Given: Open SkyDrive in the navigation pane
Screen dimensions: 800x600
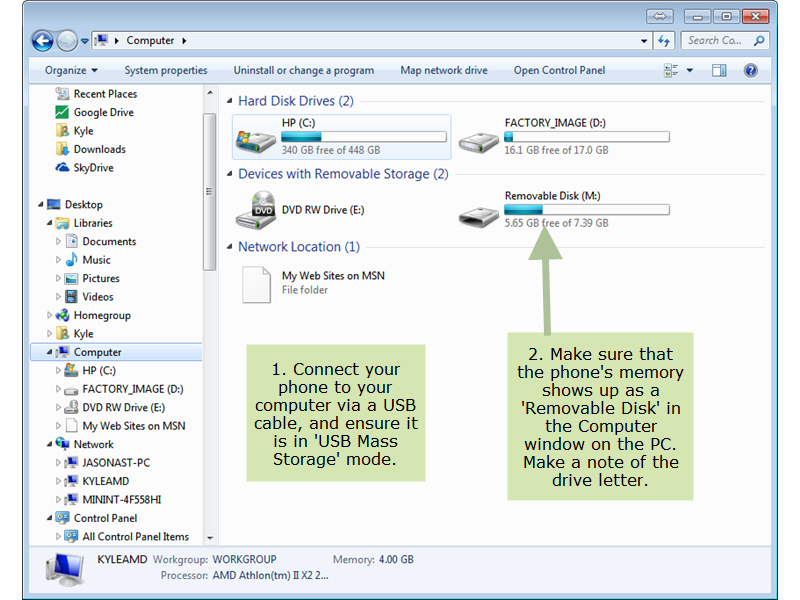Looking at the screenshot, I should pyautogui.click(x=93, y=167).
